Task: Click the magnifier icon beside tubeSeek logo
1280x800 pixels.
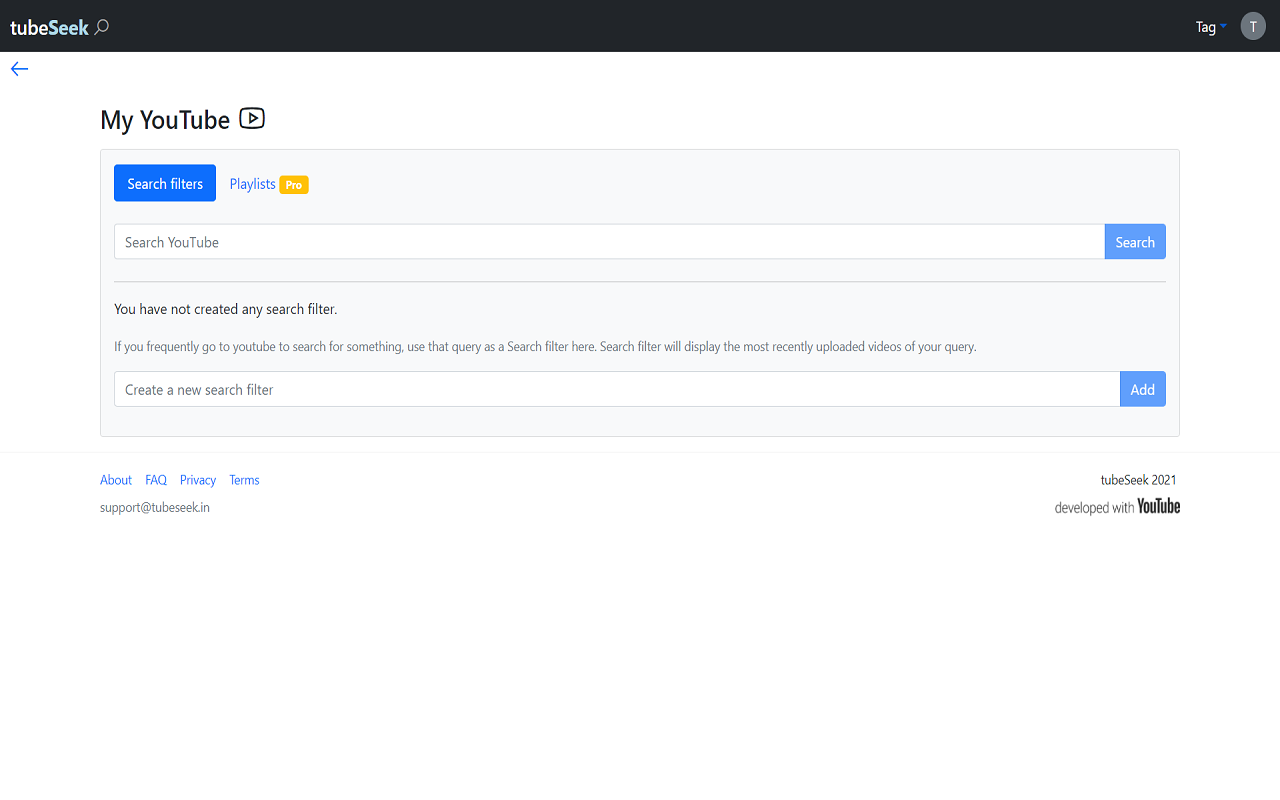Action: [x=102, y=27]
